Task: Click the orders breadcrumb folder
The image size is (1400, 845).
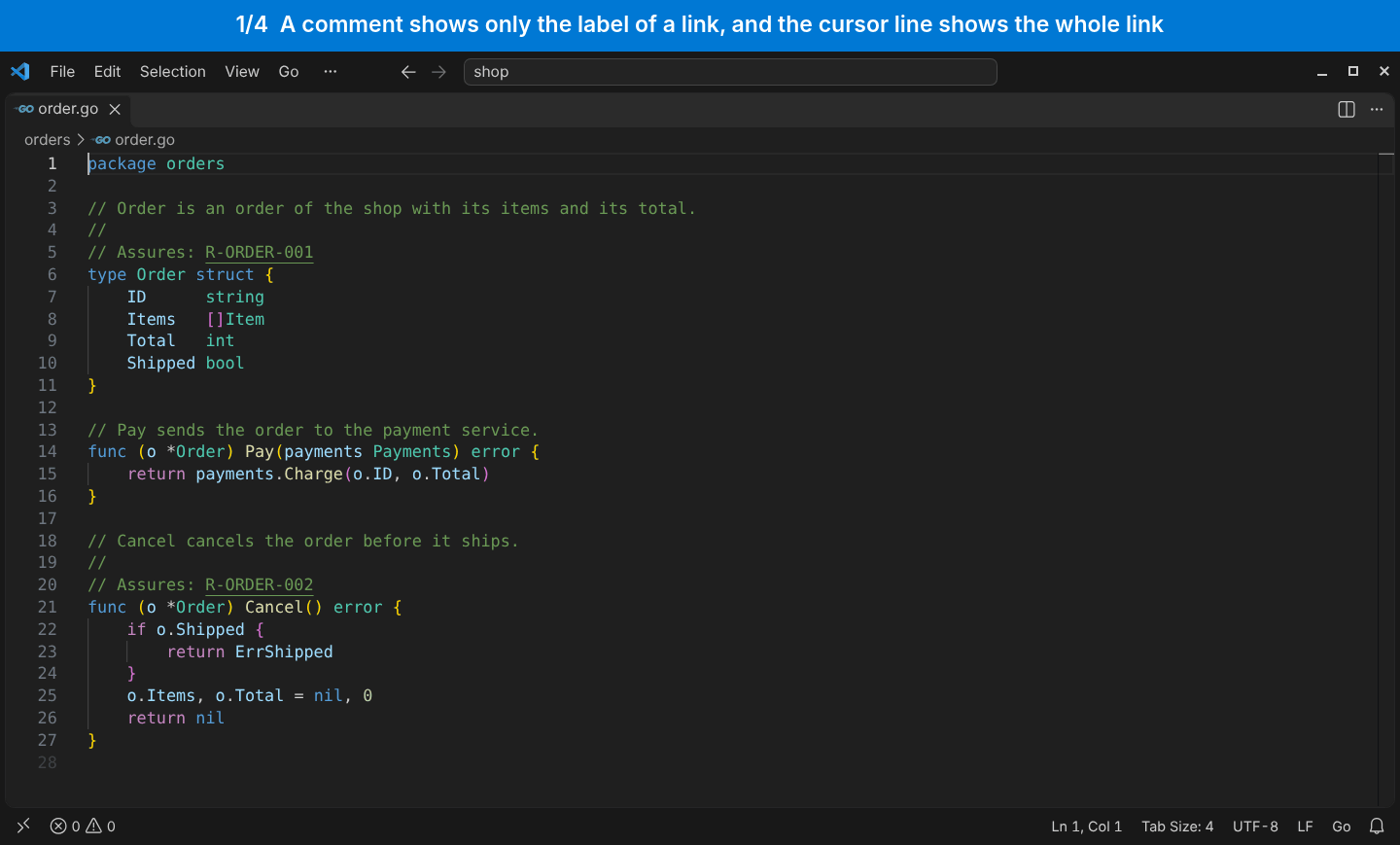Action: pos(48,140)
